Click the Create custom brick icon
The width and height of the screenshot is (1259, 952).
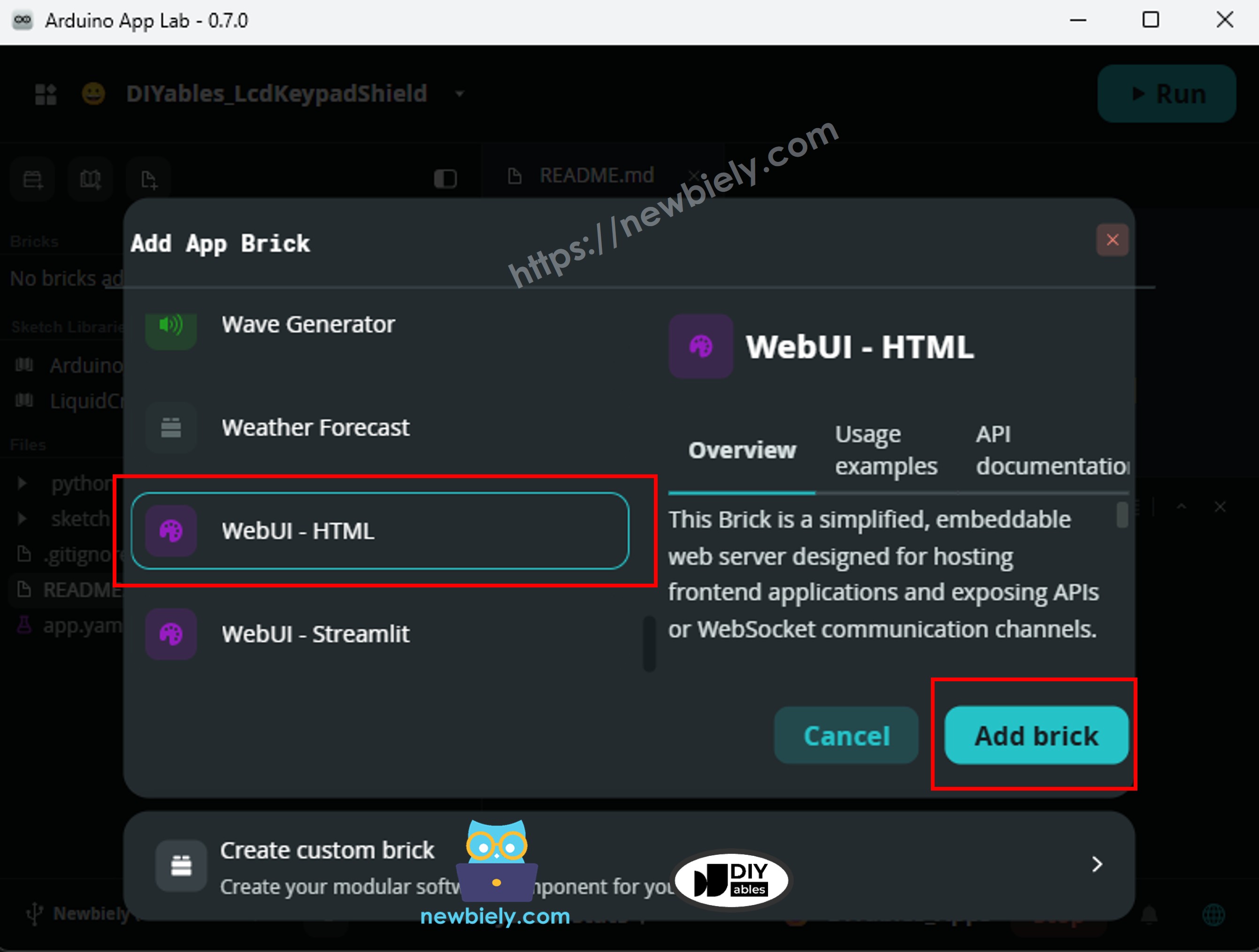pos(181,866)
